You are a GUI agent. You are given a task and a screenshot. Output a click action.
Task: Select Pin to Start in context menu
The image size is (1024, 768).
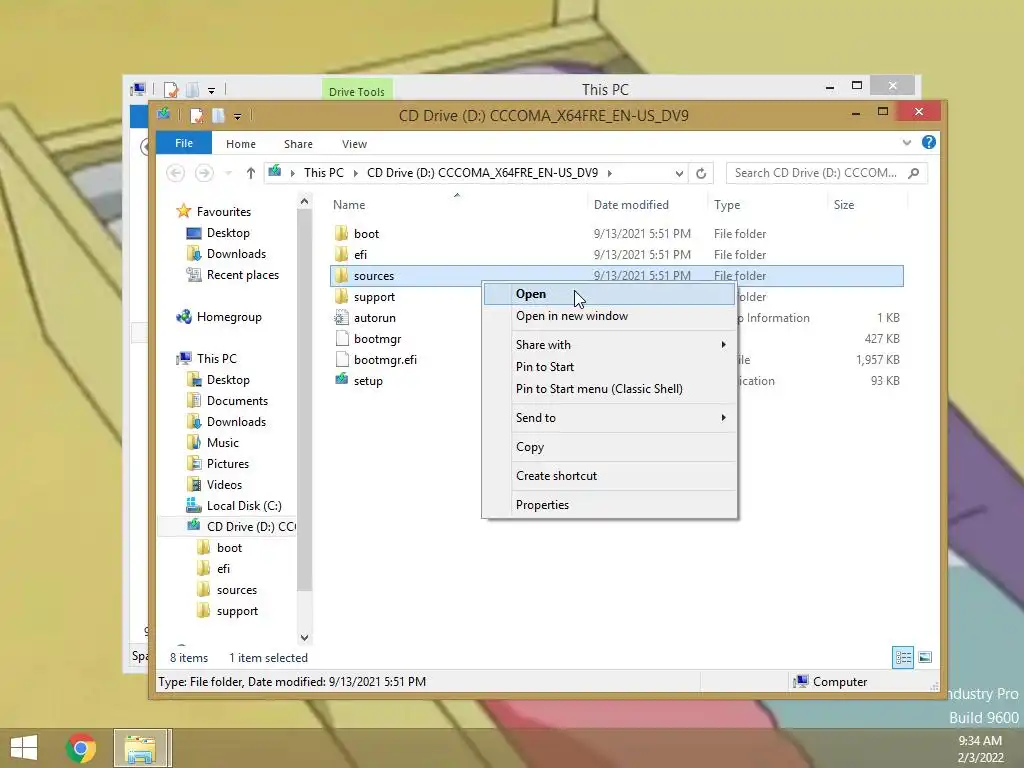pos(609,367)
